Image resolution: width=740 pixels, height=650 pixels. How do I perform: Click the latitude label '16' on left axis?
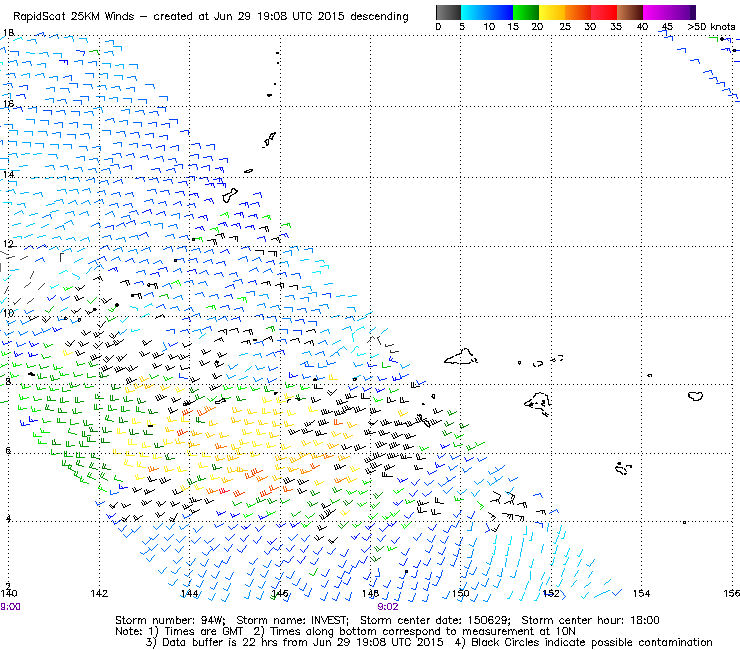(x=8, y=104)
